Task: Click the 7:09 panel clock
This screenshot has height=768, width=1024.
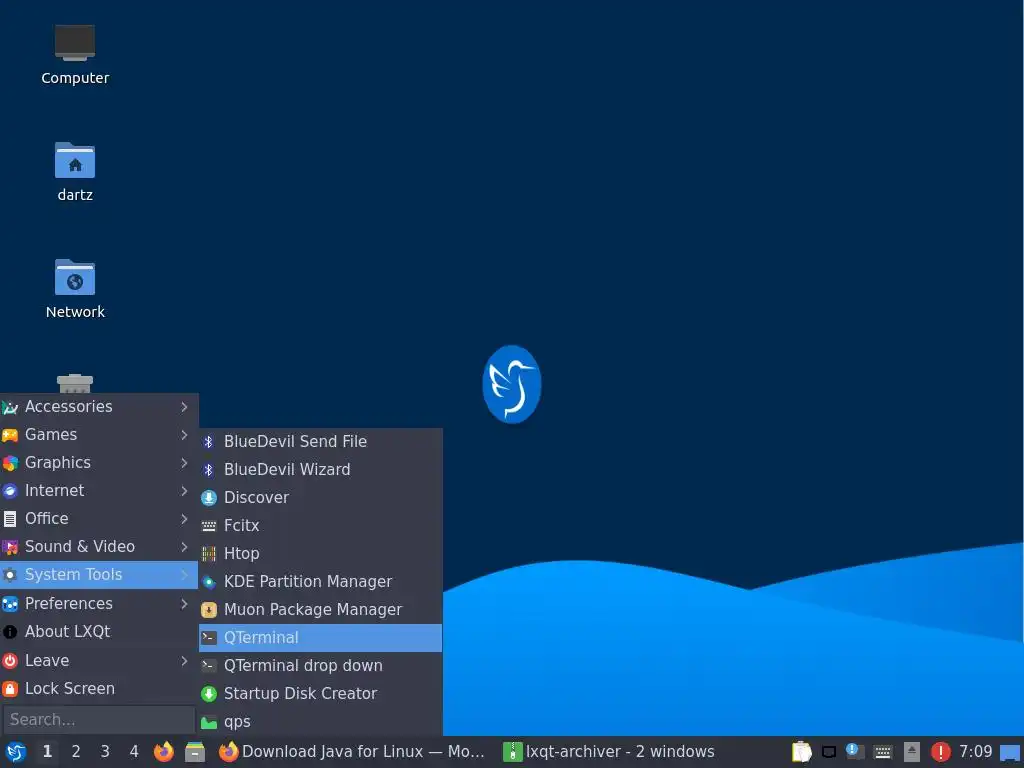Action: (975, 752)
